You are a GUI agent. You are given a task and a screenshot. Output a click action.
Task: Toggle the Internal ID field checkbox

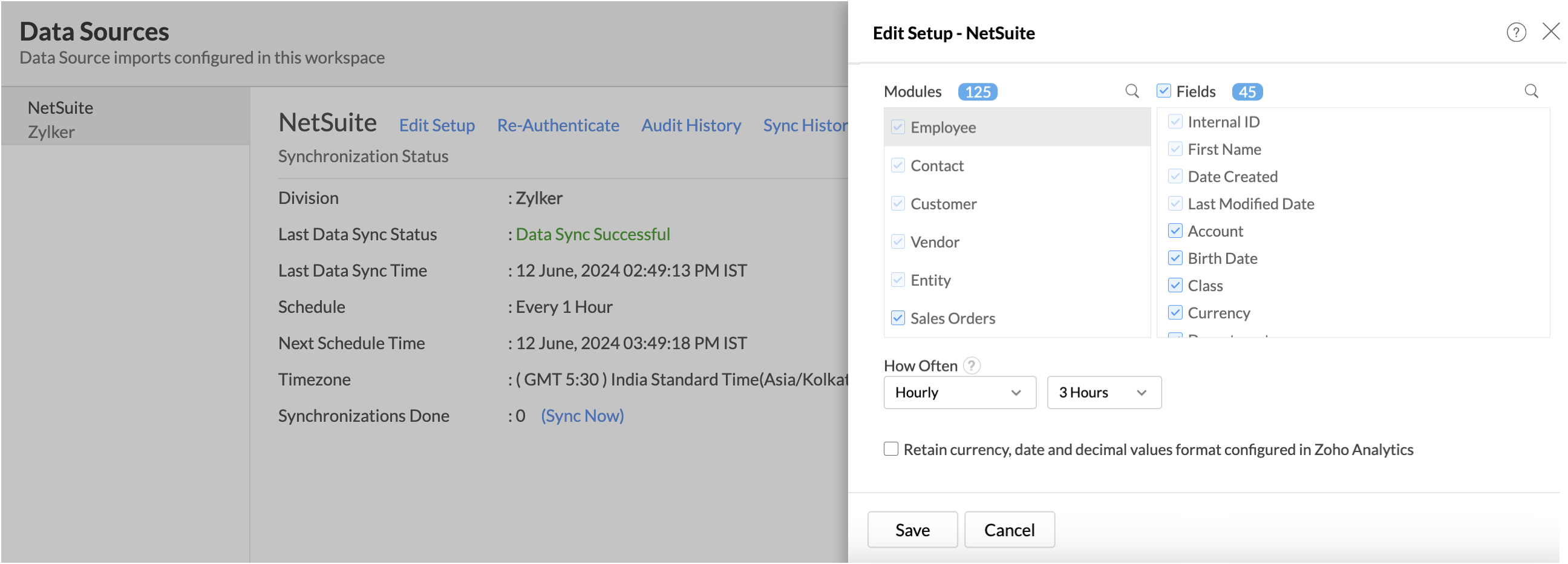[x=1175, y=122]
